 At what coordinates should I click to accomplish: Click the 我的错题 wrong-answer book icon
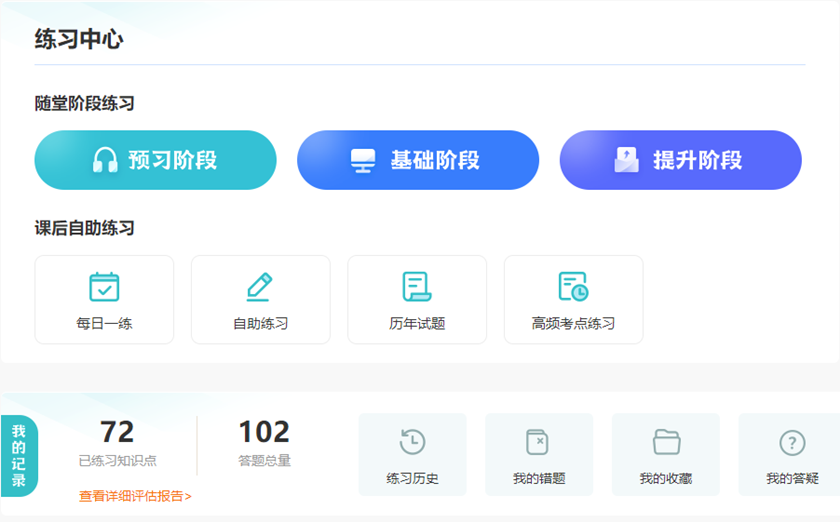click(538, 442)
